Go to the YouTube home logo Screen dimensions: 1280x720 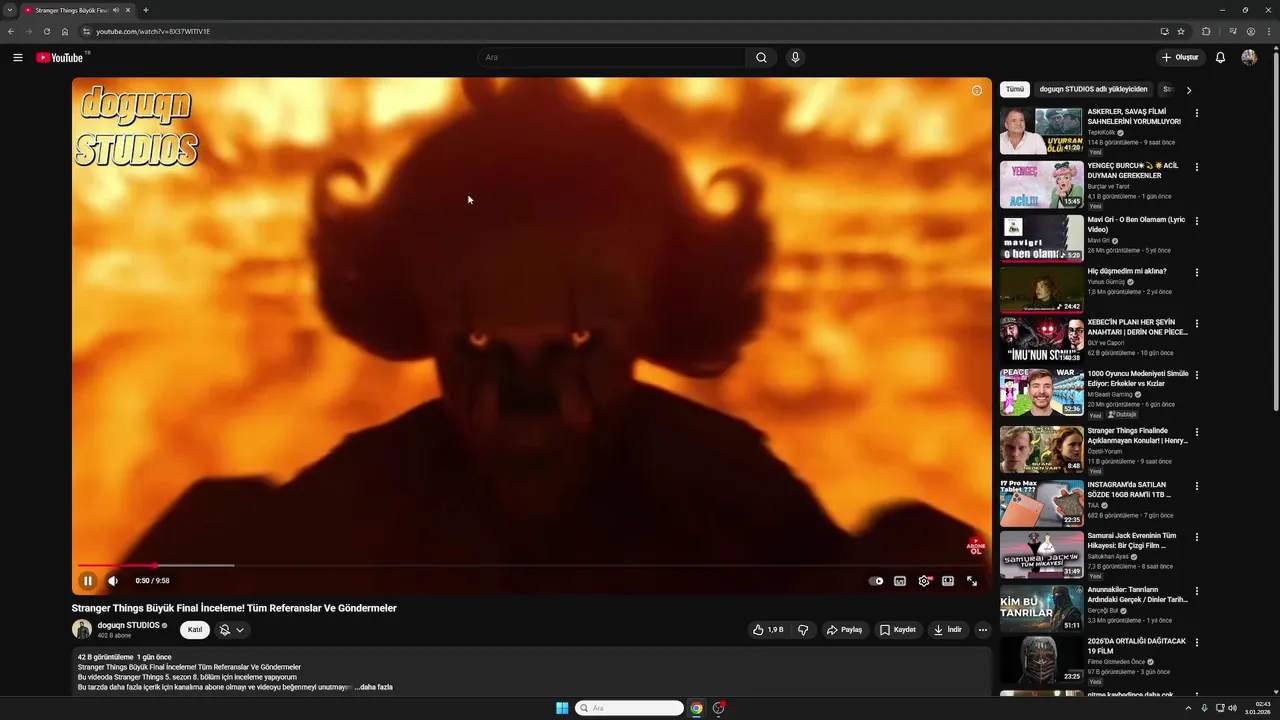point(62,57)
